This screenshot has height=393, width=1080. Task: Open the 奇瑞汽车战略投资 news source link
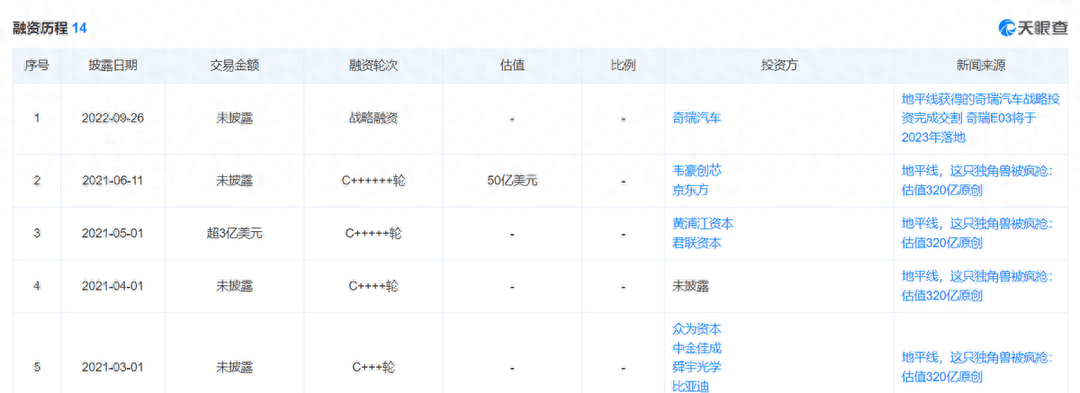point(979,118)
